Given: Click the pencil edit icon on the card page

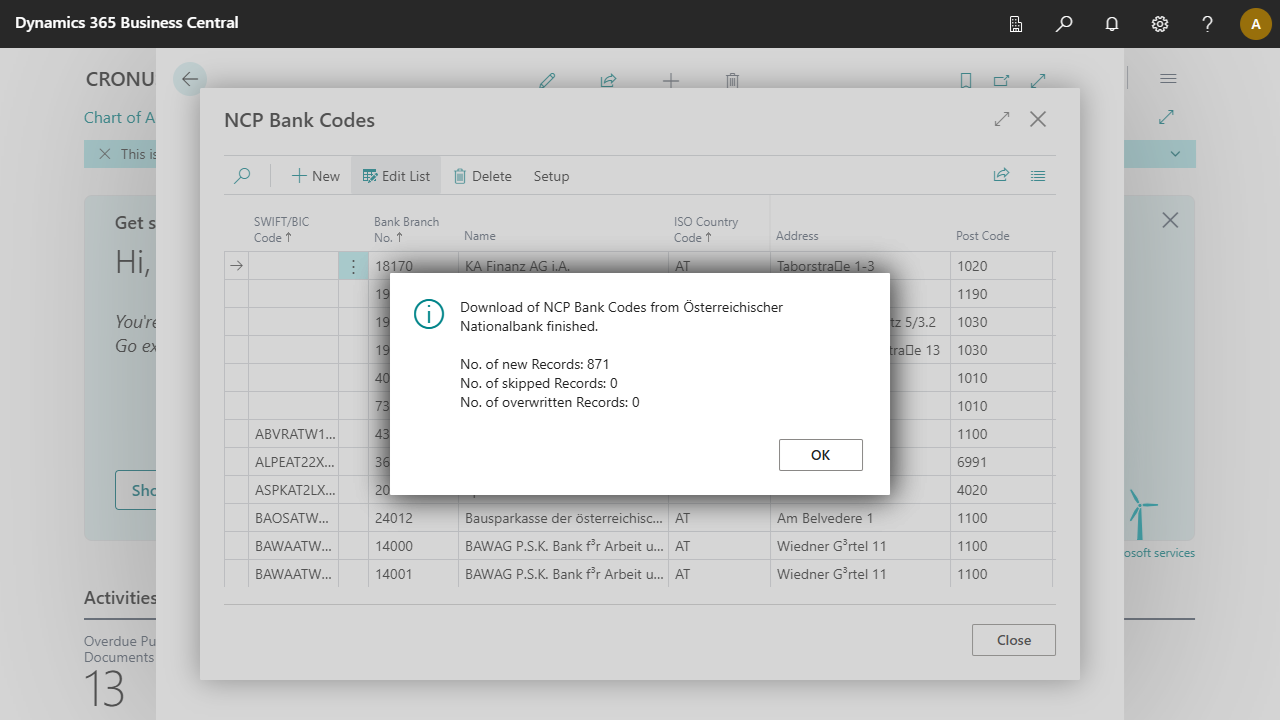Looking at the screenshot, I should coord(547,81).
